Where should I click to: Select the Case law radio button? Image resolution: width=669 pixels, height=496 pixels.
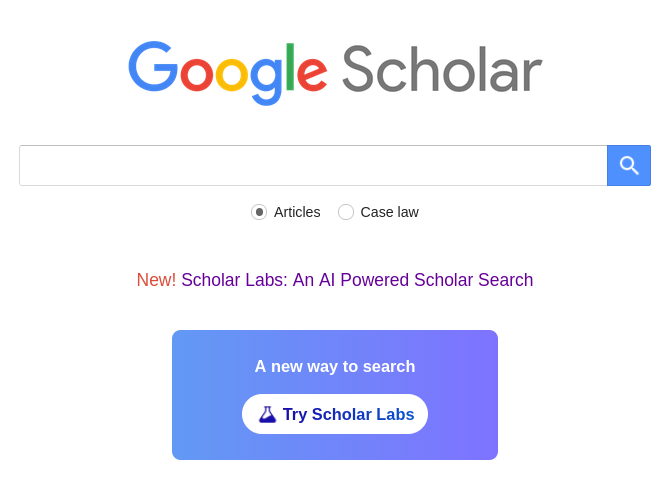coord(346,212)
